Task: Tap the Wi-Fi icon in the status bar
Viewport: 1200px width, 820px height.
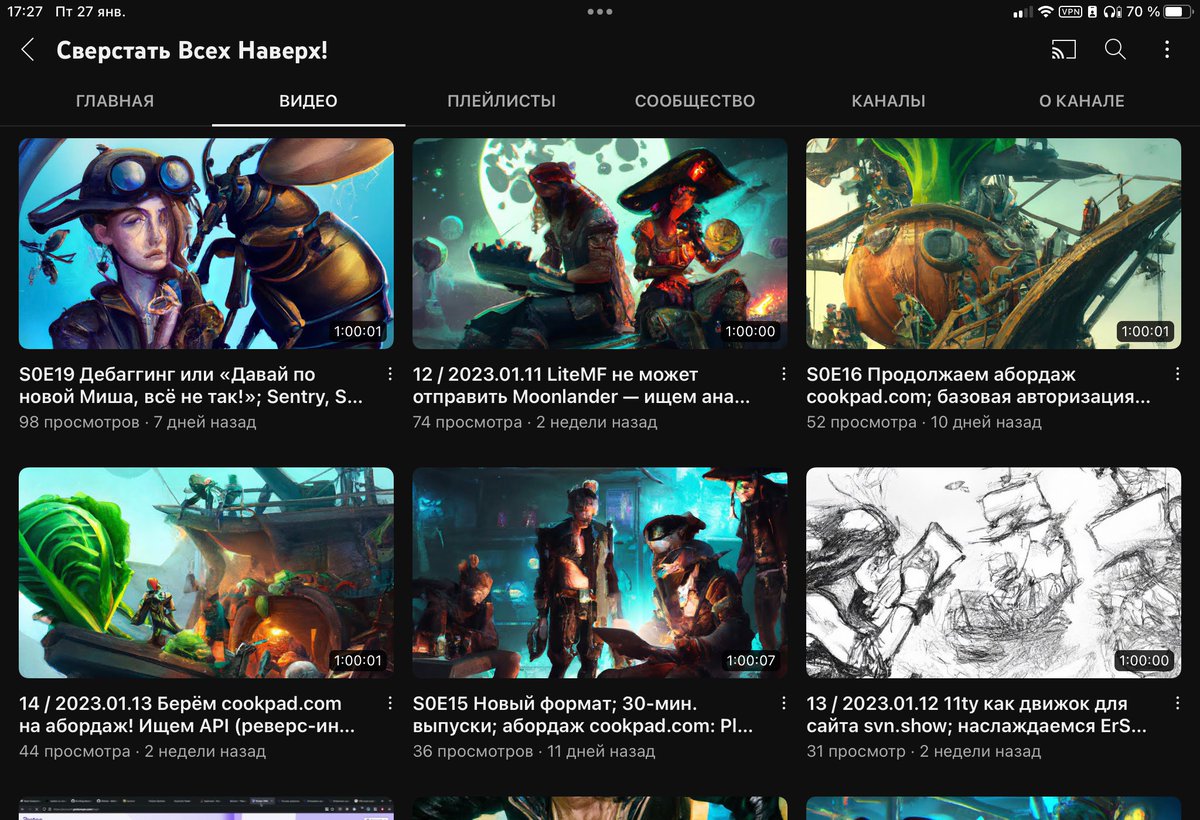Action: click(1046, 12)
